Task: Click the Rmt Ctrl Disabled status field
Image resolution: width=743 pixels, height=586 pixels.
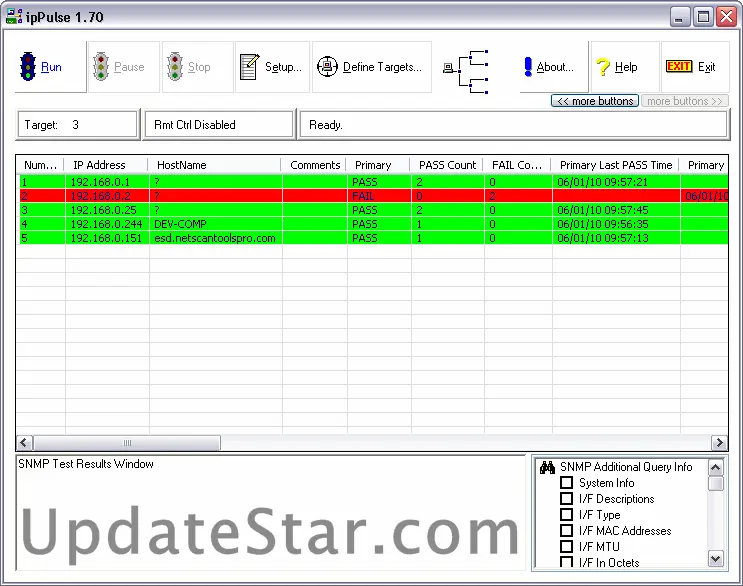Action: pos(218,125)
